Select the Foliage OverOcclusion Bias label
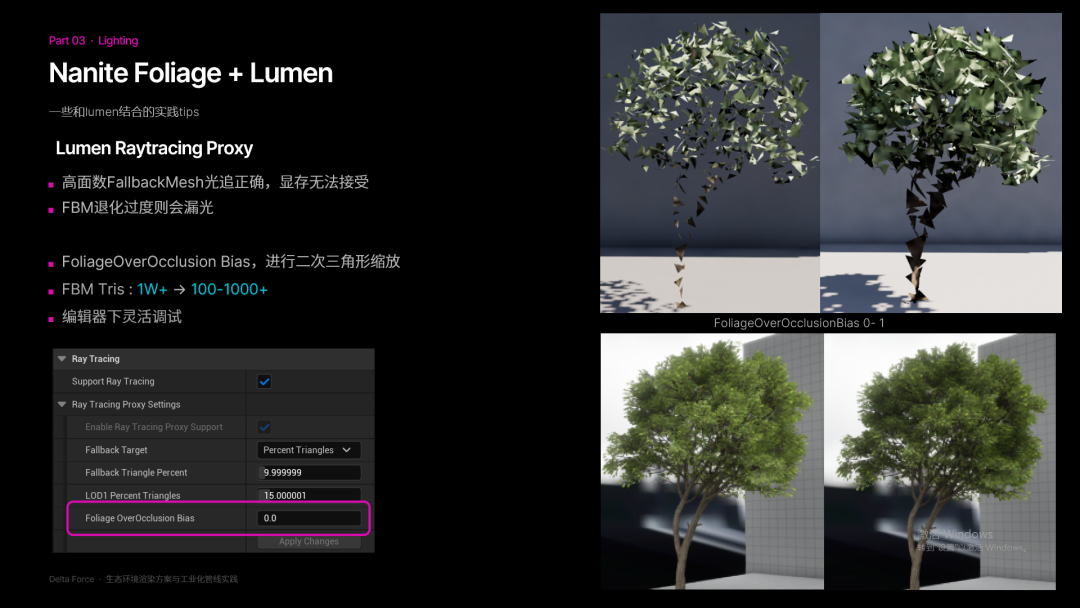 tap(140, 518)
